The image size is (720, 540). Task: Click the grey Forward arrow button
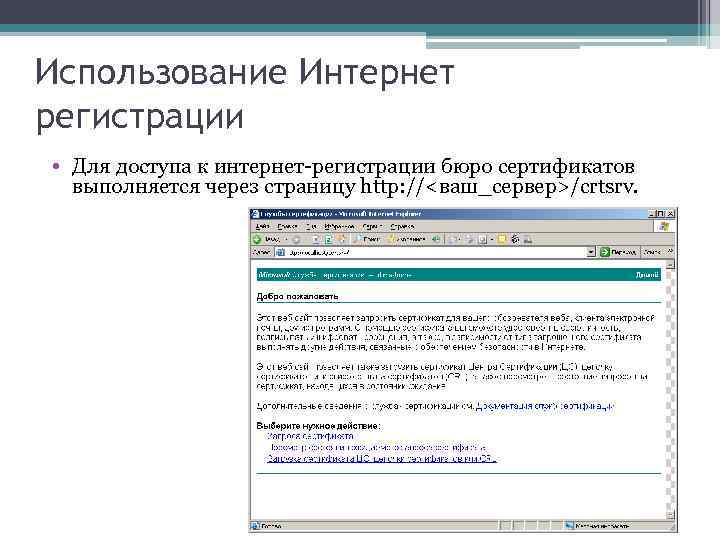(x=296, y=240)
